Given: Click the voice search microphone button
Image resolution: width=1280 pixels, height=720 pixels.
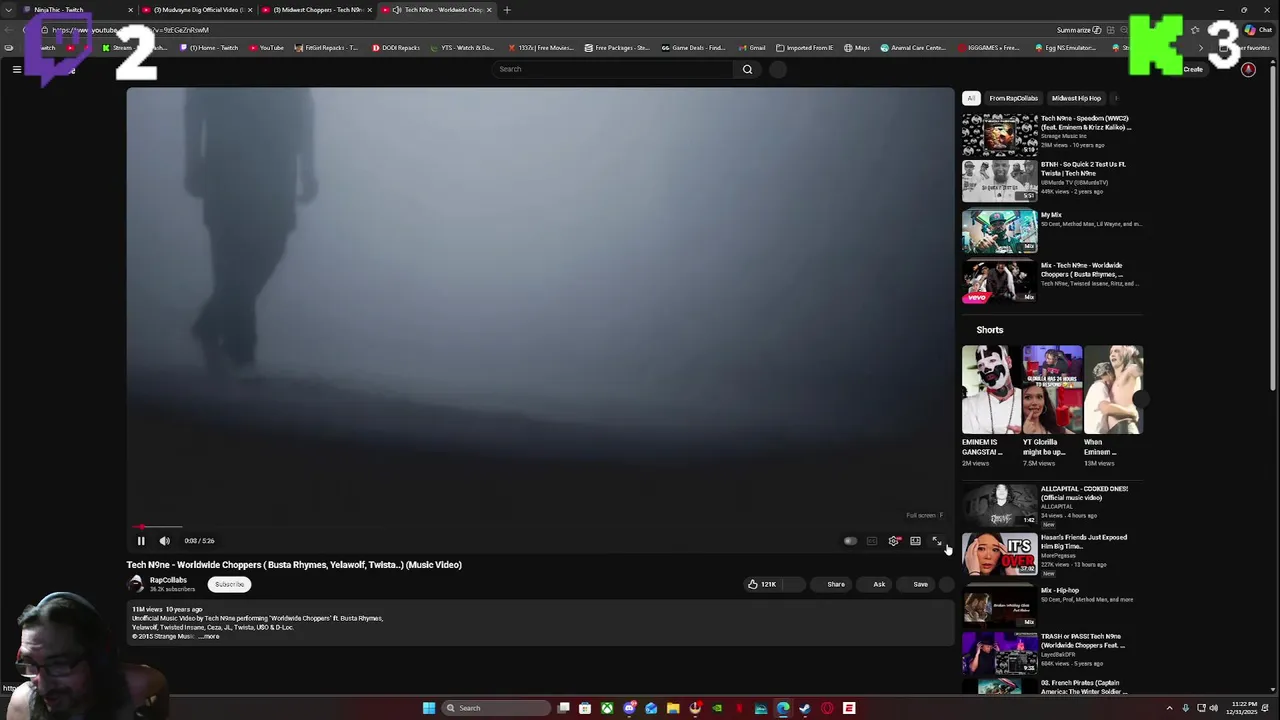Looking at the screenshot, I should coord(778,69).
